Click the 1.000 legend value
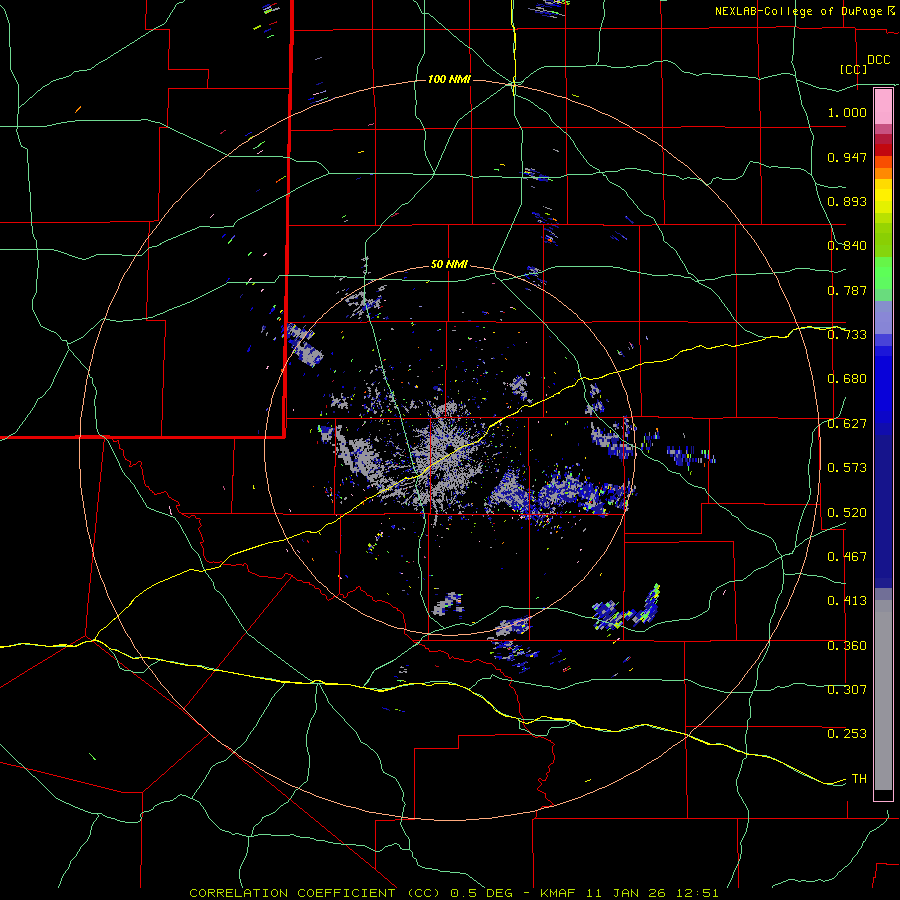 point(847,112)
